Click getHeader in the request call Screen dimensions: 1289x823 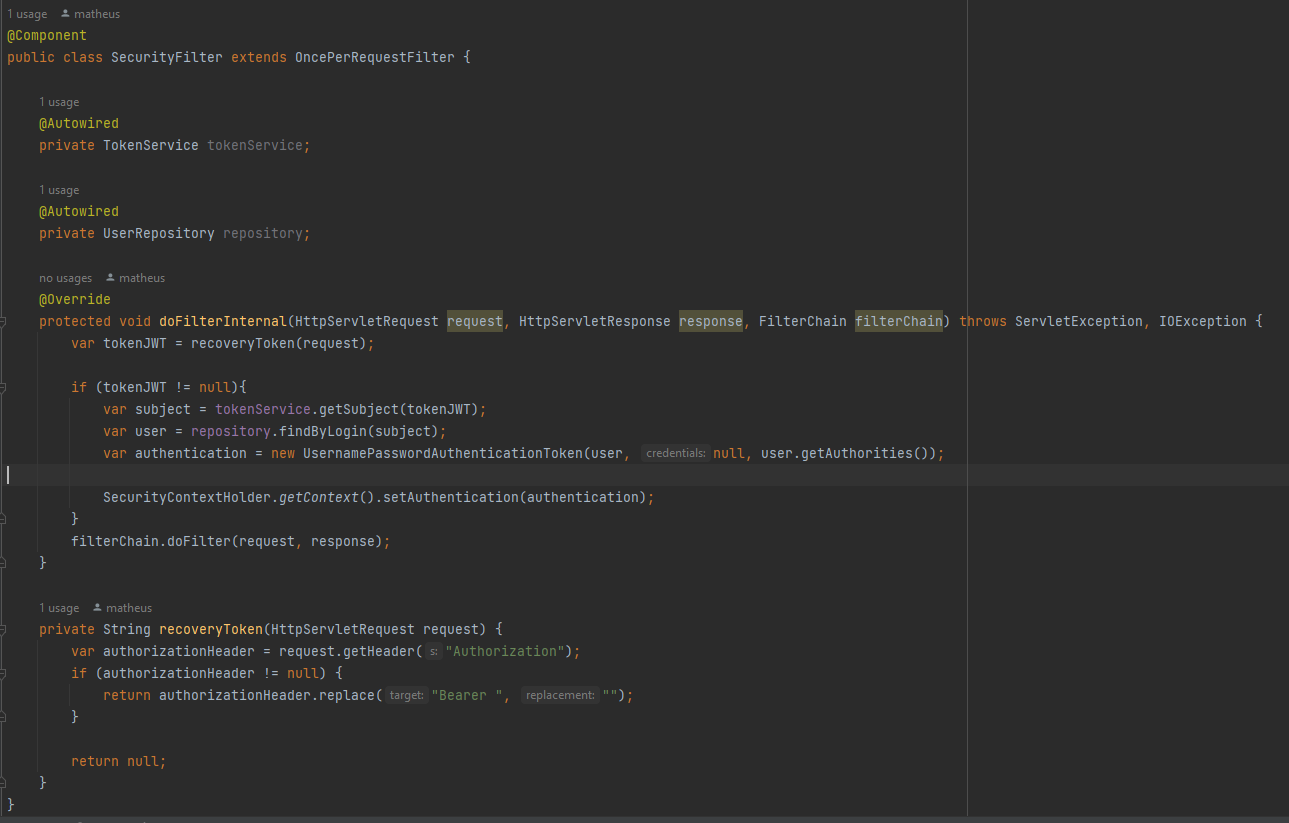(x=379, y=652)
